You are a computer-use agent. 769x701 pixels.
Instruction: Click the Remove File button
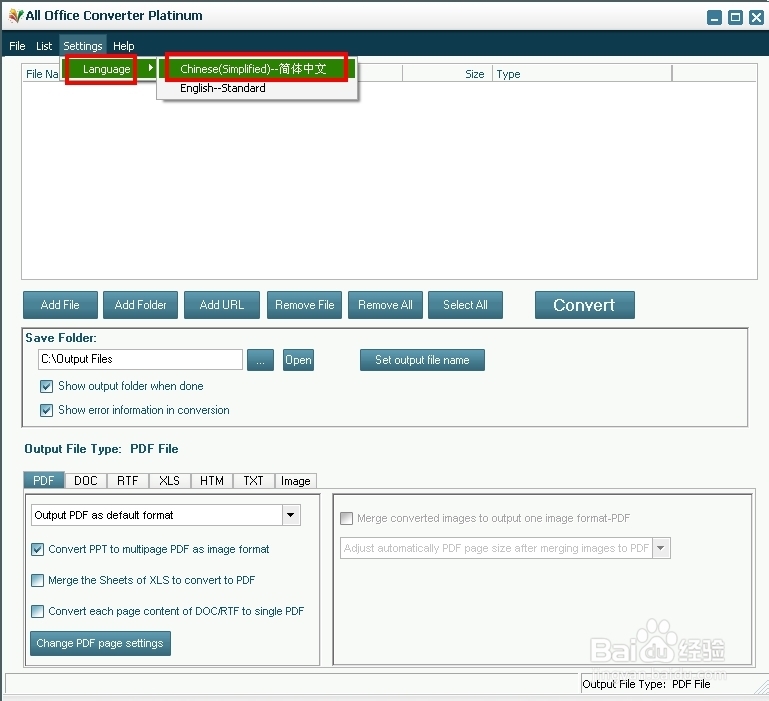point(305,305)
